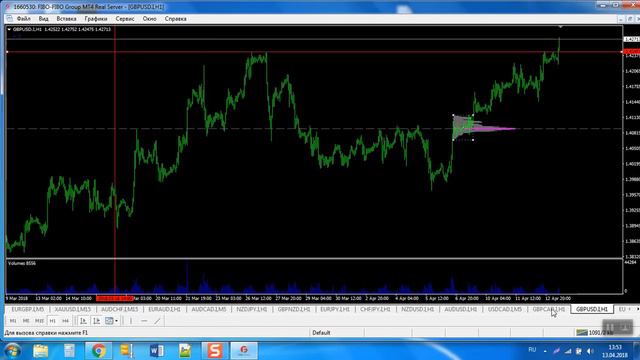Switch to the EURAUD,H1 chart tab
The height and width of the screenshot is (360, 640).
[164, 309]
